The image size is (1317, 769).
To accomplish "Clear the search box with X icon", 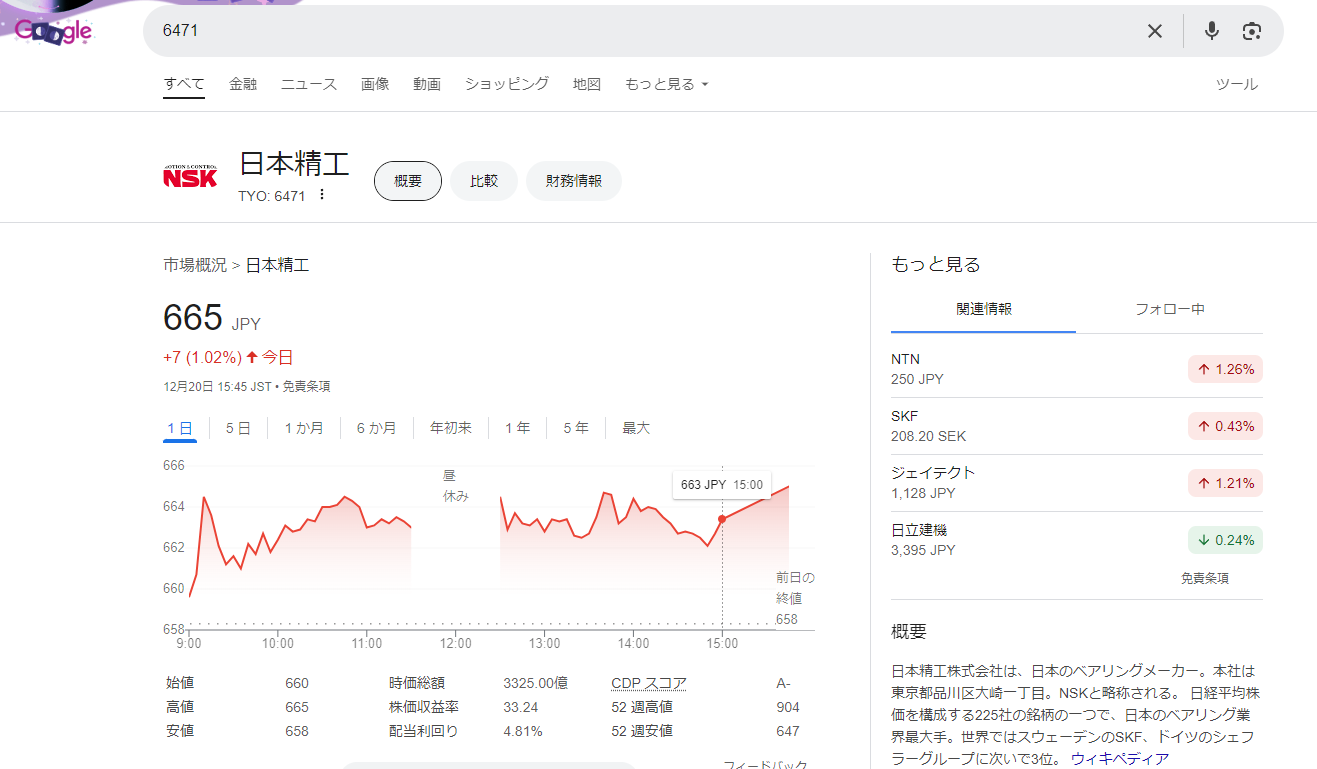I will 1155,31.
